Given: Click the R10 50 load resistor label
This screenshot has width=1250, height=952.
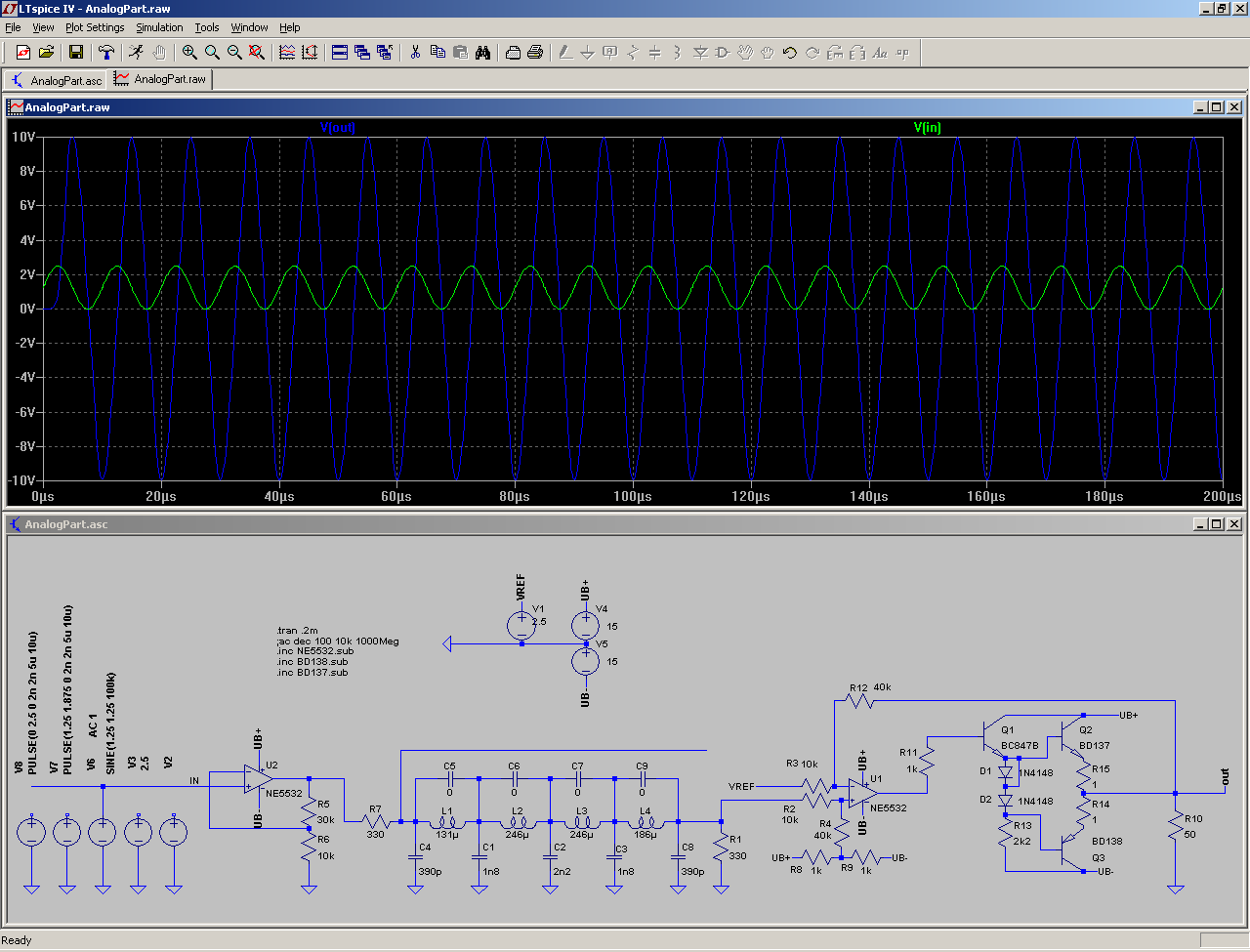Looking at the screenshot, I should tap(1192, 826).
